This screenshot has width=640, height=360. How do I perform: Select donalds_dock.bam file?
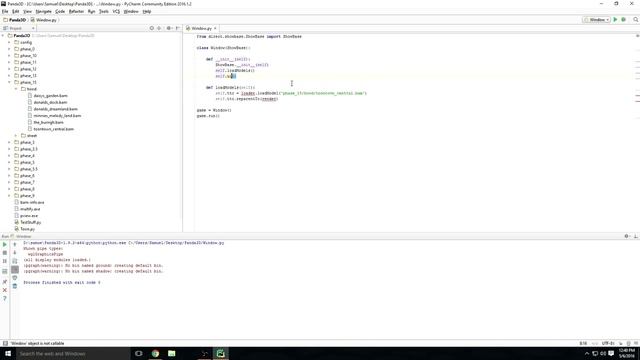(x=50, y=102)
